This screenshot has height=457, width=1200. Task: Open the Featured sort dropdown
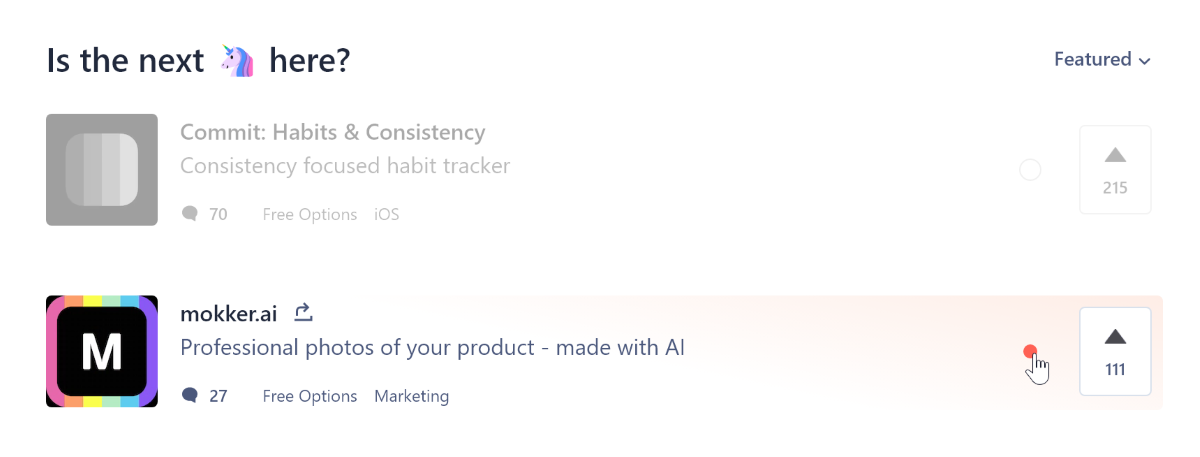coord(1102,60)
